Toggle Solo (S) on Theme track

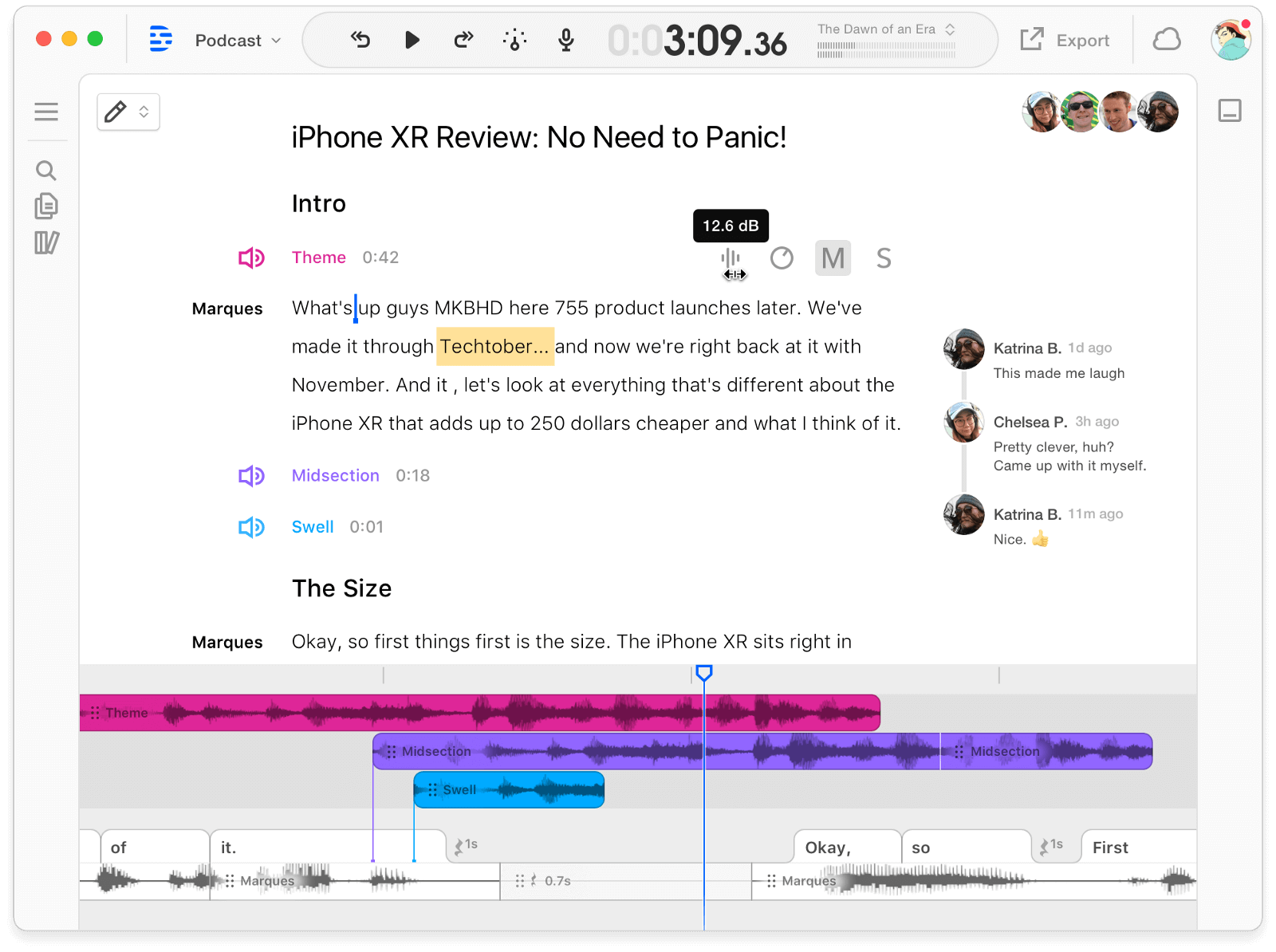(884, 258)
